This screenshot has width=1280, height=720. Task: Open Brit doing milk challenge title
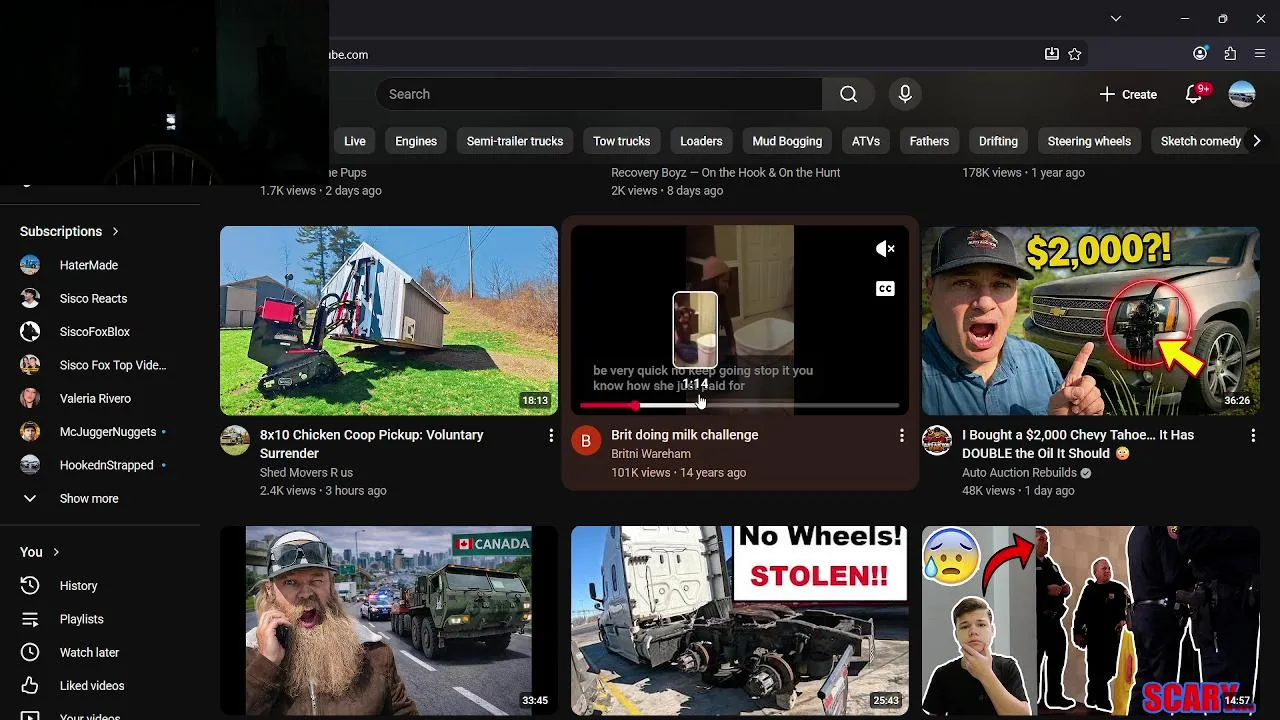685,435
